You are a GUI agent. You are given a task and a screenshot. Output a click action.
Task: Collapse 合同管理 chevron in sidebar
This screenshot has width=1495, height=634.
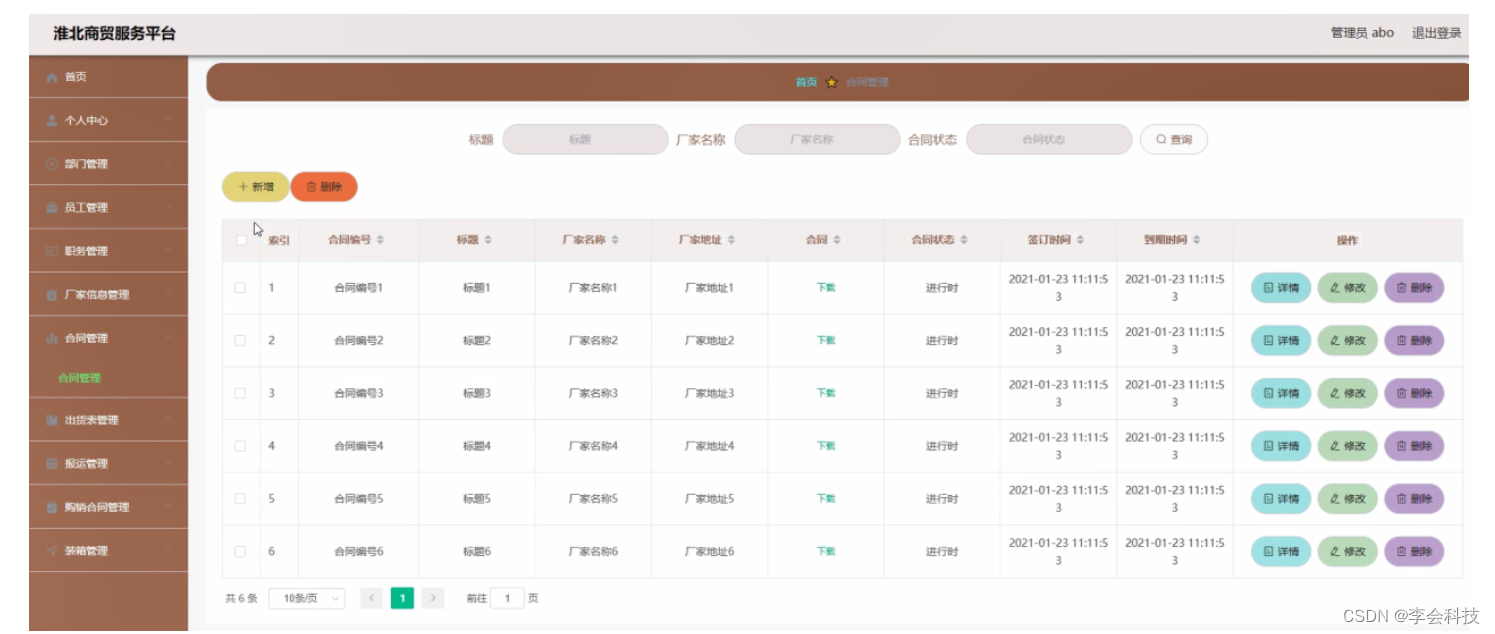[170, 339]
